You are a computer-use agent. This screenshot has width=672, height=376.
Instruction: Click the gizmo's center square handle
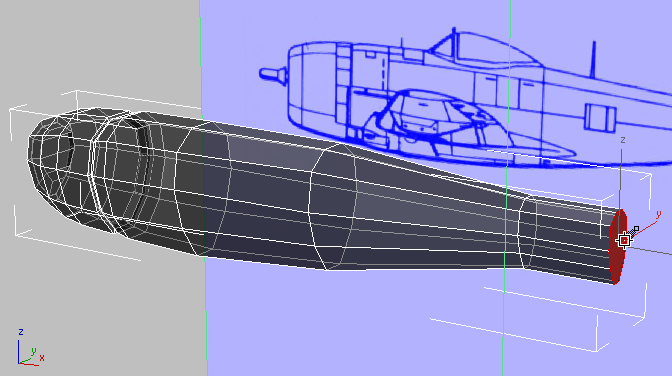pyautogui.click(x=624, y=241)
